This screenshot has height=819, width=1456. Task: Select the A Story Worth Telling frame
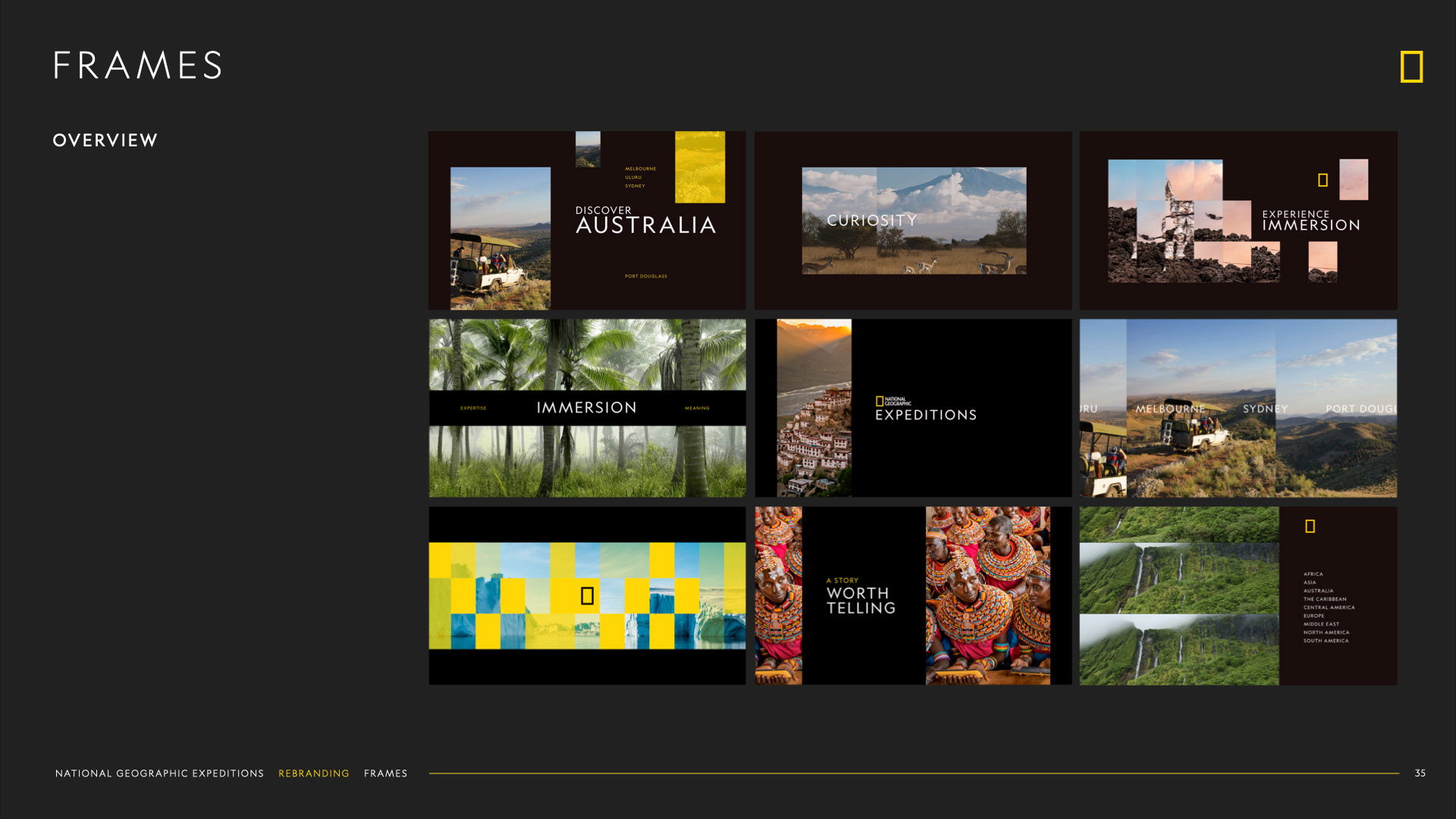coord(913,596)
